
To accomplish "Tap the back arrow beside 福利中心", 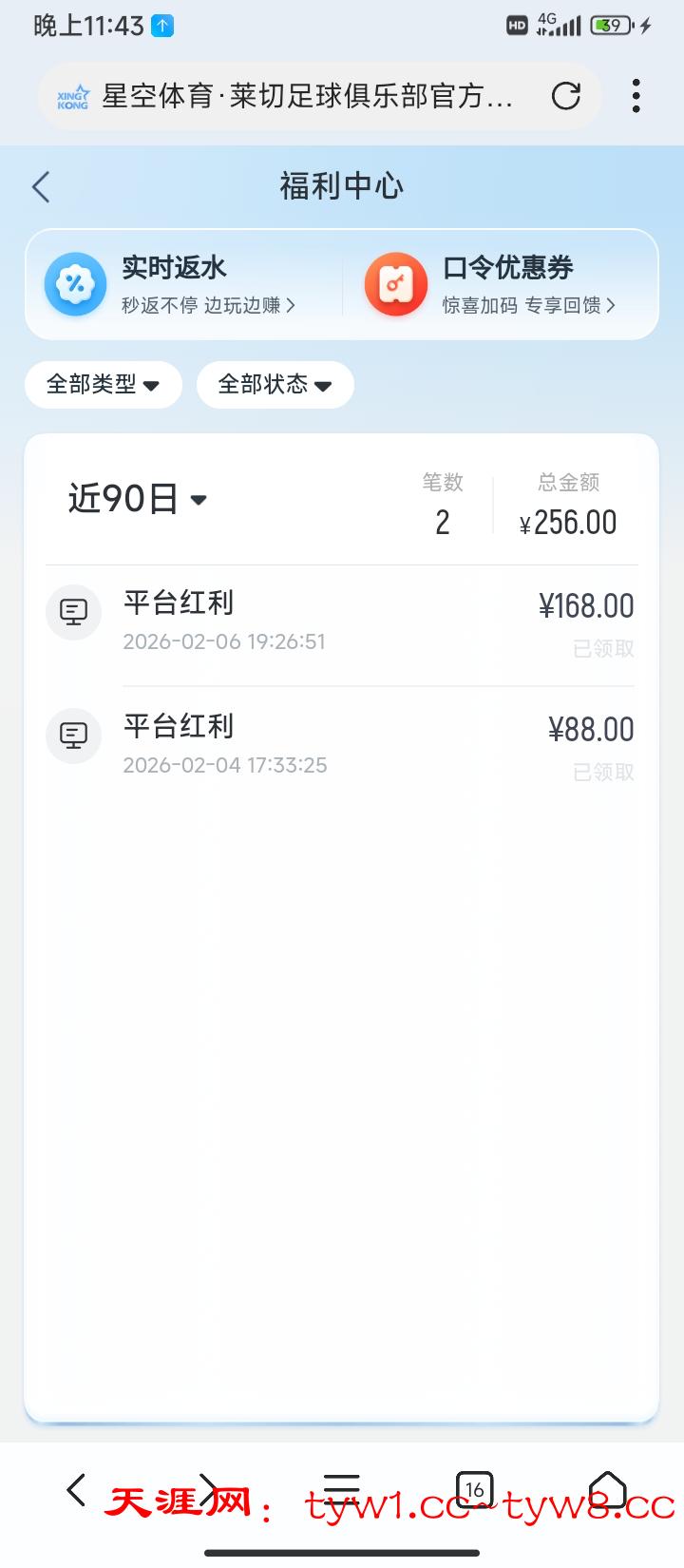I will [x=41, y=187].
